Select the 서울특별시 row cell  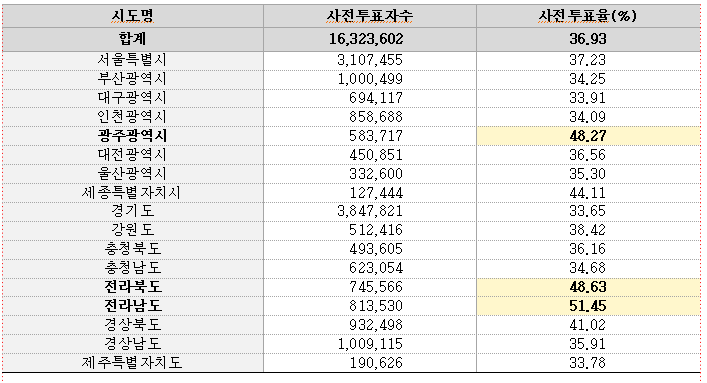point(133,60)
